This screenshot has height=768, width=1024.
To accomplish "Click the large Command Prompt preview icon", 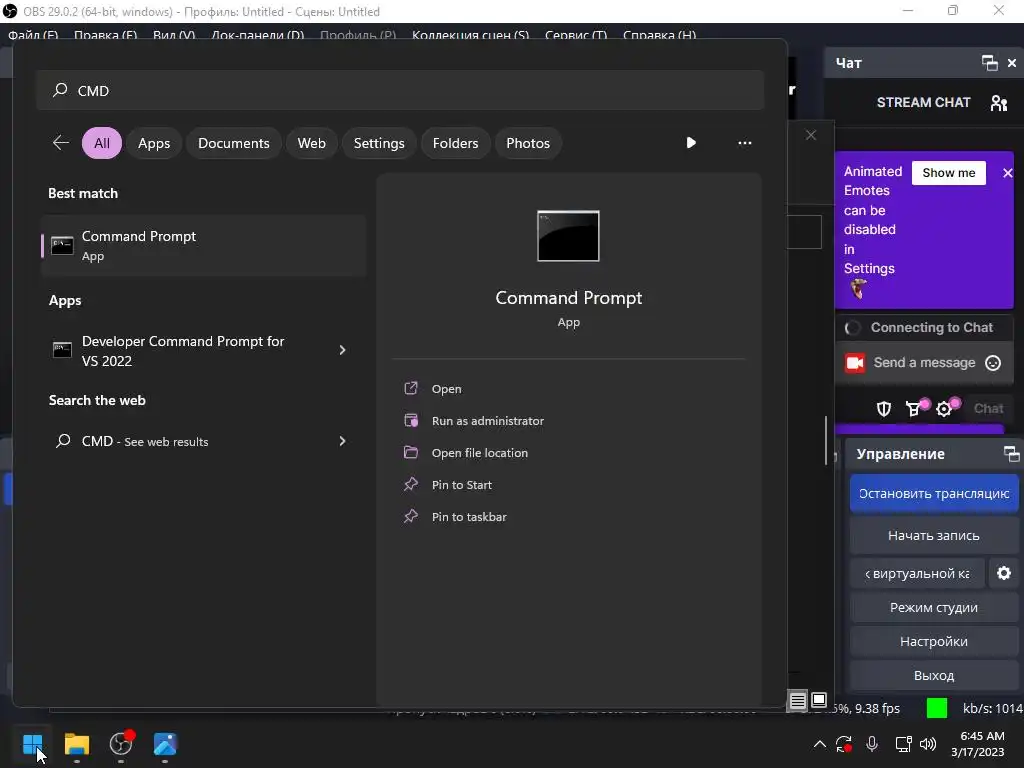I will [x=568, y=236].
